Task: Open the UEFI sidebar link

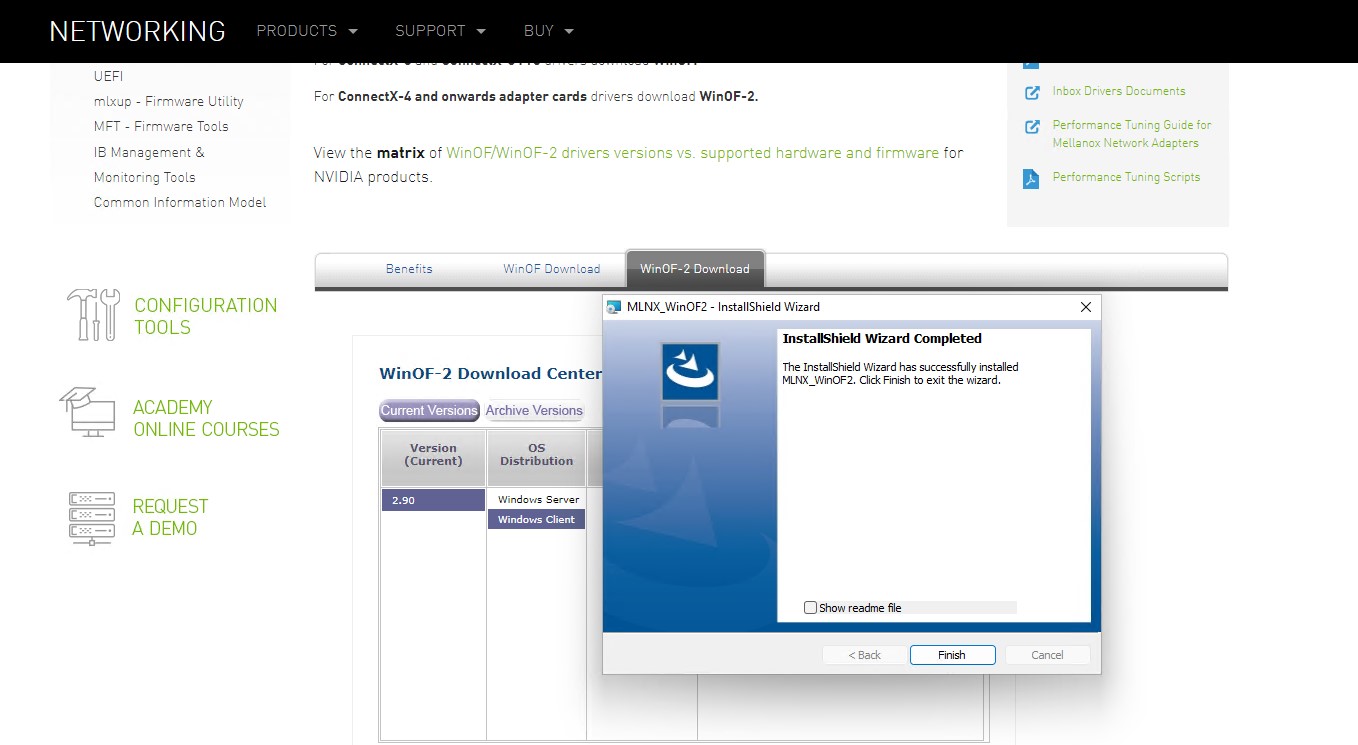Action: pyautogui.click(x=109, y=76)
